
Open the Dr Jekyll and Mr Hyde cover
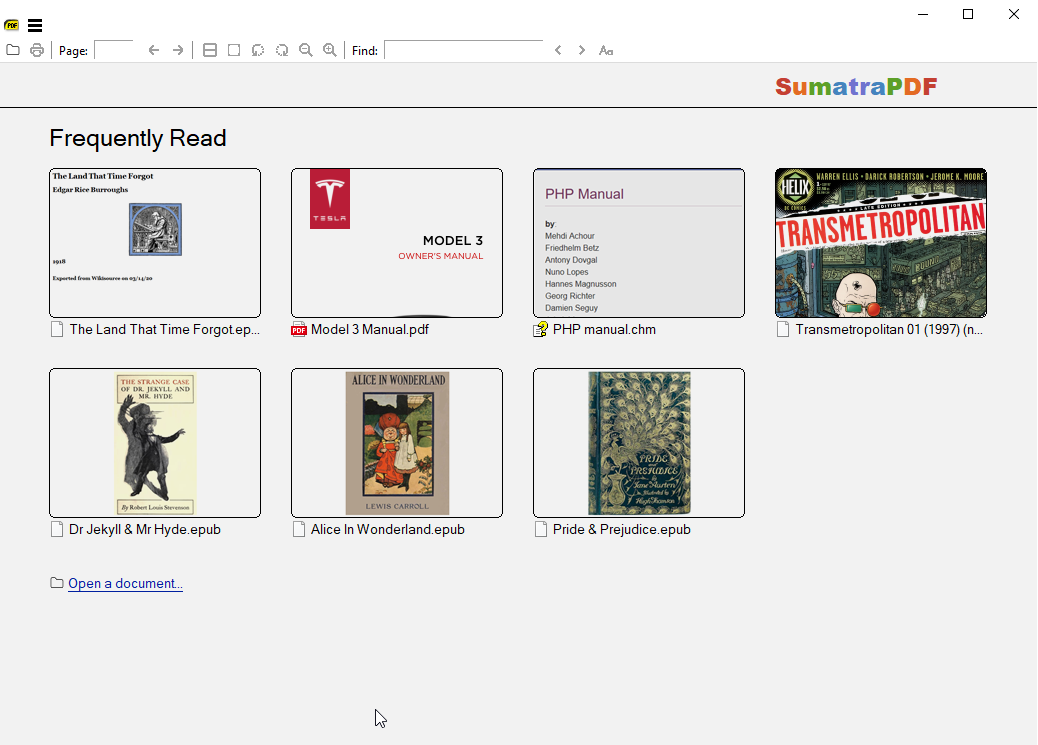155,443
